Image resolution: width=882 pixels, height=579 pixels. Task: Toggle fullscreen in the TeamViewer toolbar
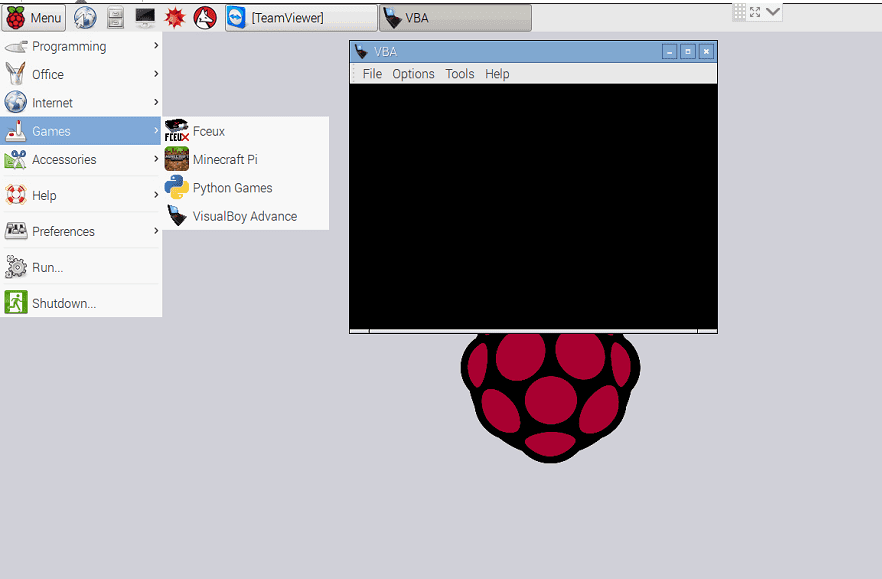point(755,12)
